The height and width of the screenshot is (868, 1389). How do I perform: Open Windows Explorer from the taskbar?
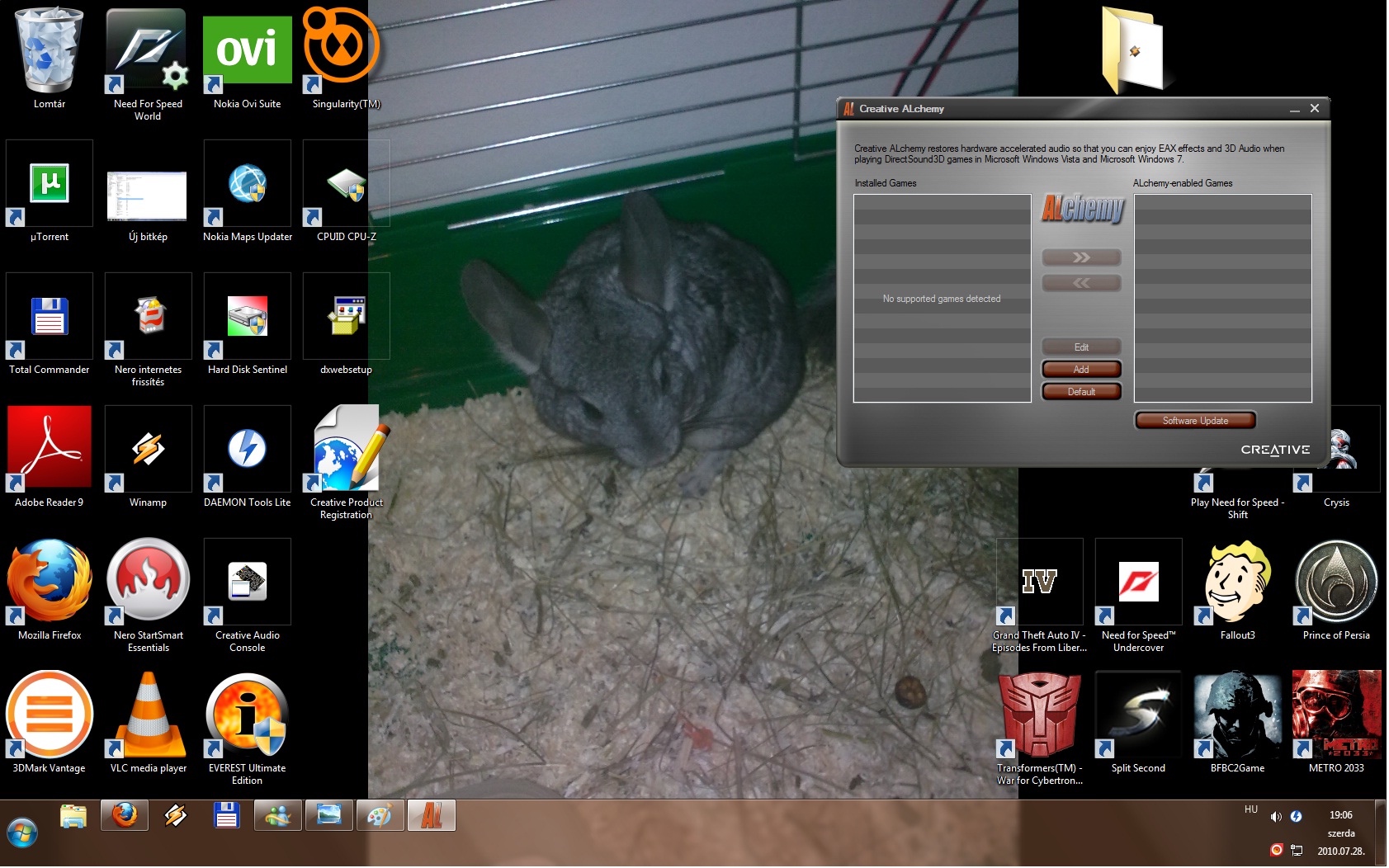73,816
